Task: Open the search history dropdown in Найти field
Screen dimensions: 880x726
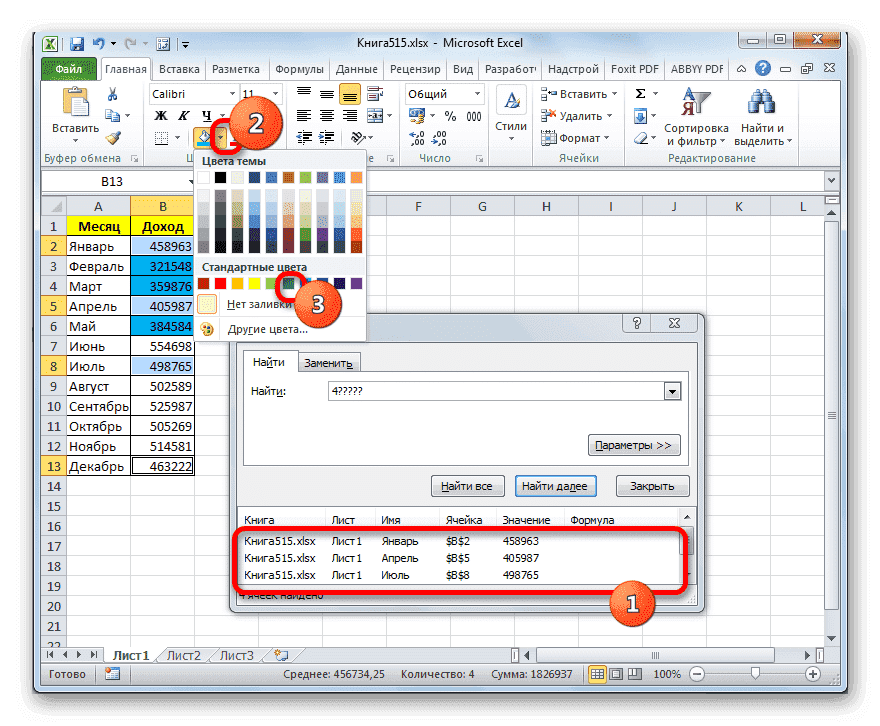Action: point(672,391)
